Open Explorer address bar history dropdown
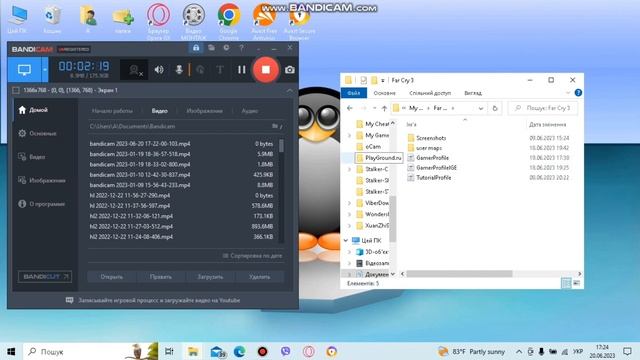Image resolution: width=640 pixels, height=360 pixels. [481, 108]
